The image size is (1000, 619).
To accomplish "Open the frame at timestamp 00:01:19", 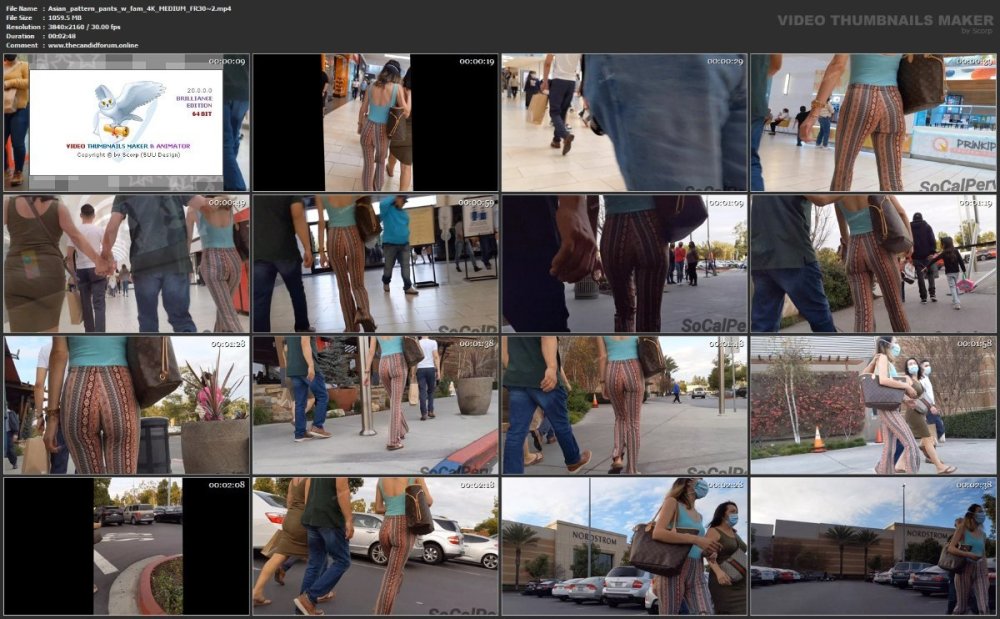I will click(873, 264).
